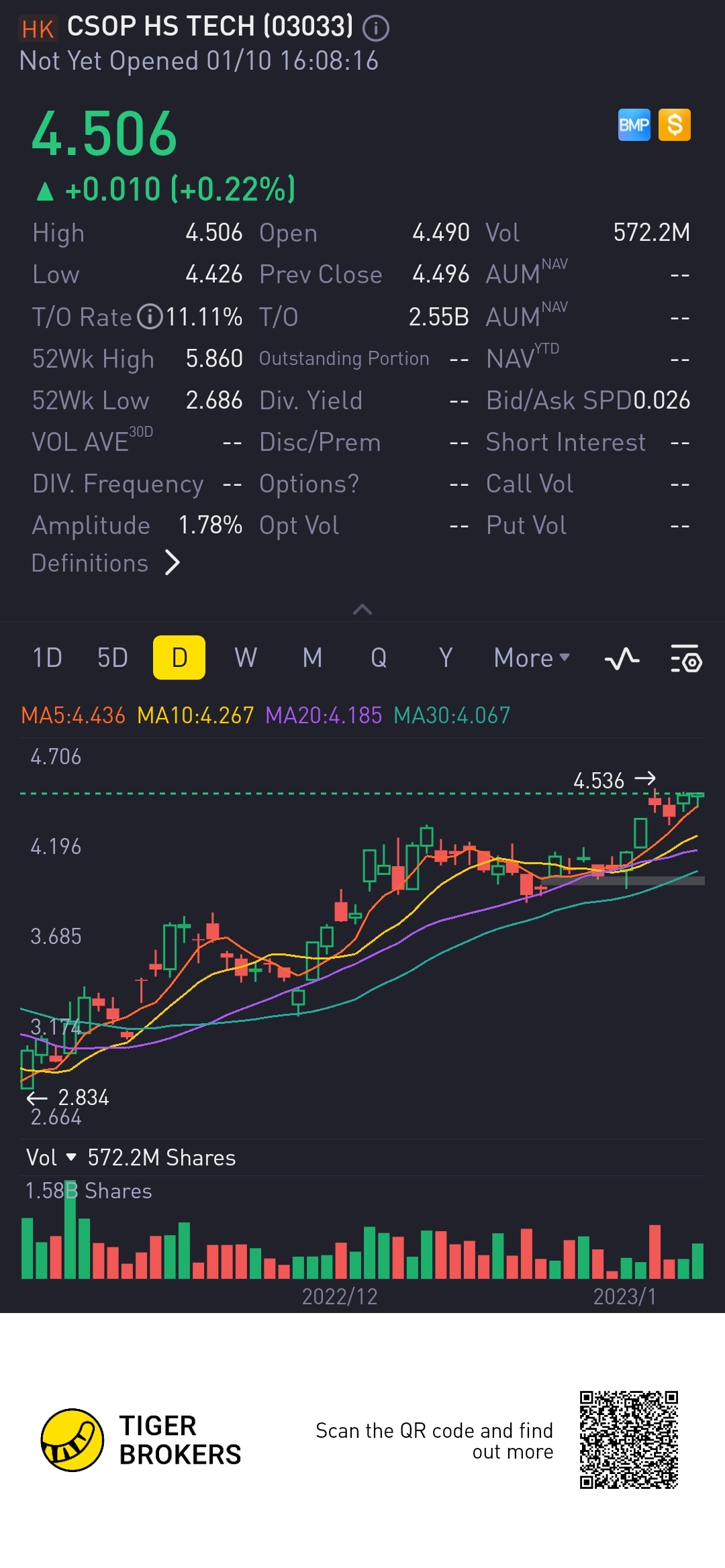Open the Vol indicator dropdown
The image size is (725, 1568).
[52, 1157]
